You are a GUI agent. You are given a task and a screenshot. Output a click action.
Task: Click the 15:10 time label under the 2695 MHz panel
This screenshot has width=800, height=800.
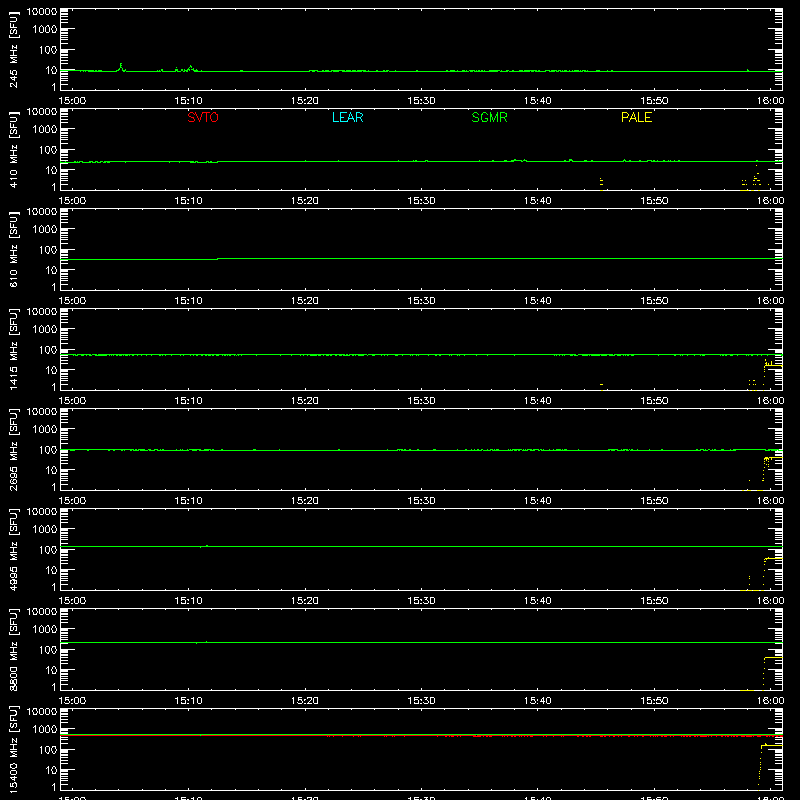click(x=188, y=501)
